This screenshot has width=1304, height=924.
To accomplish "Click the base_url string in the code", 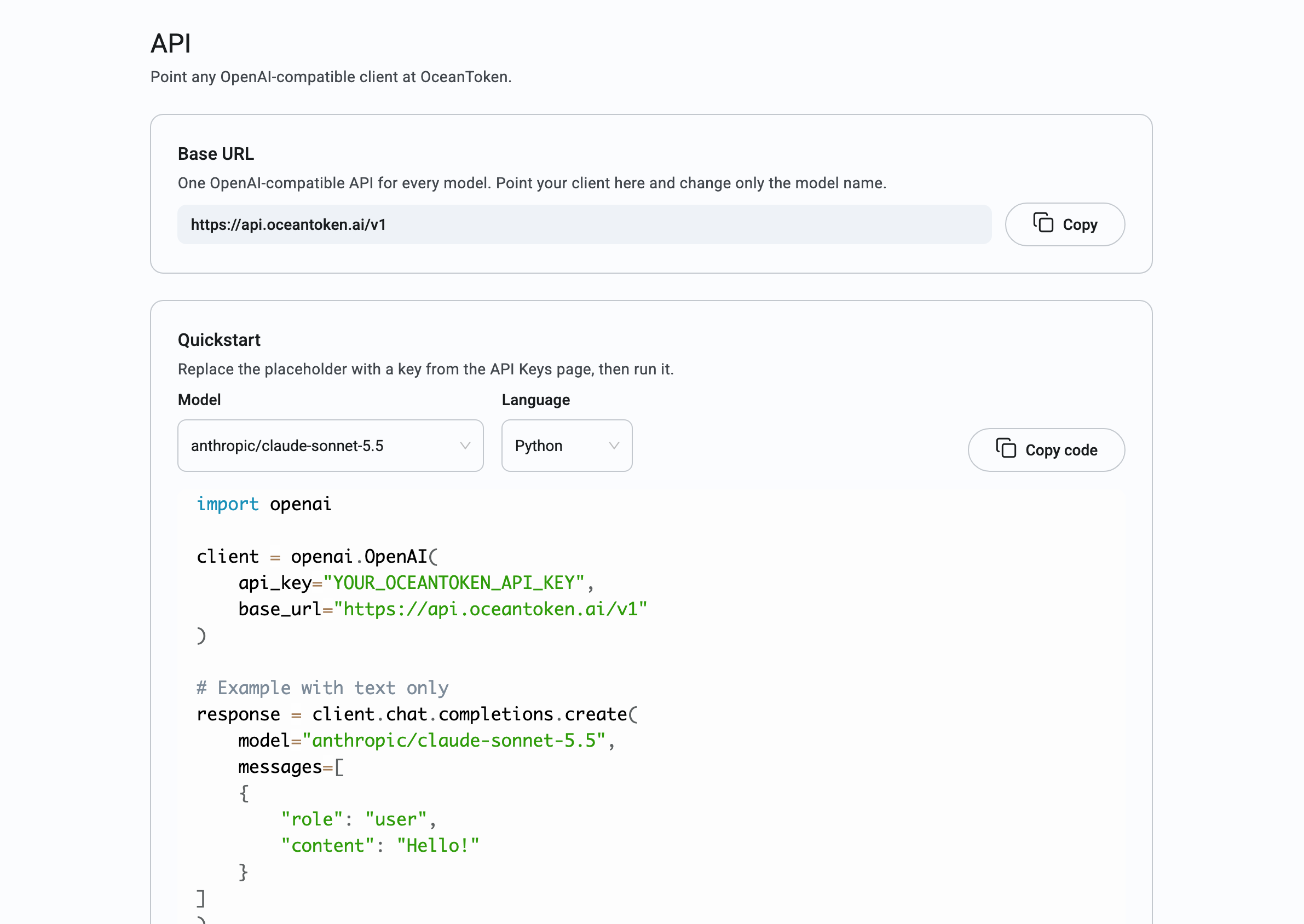I will point(491,609).
